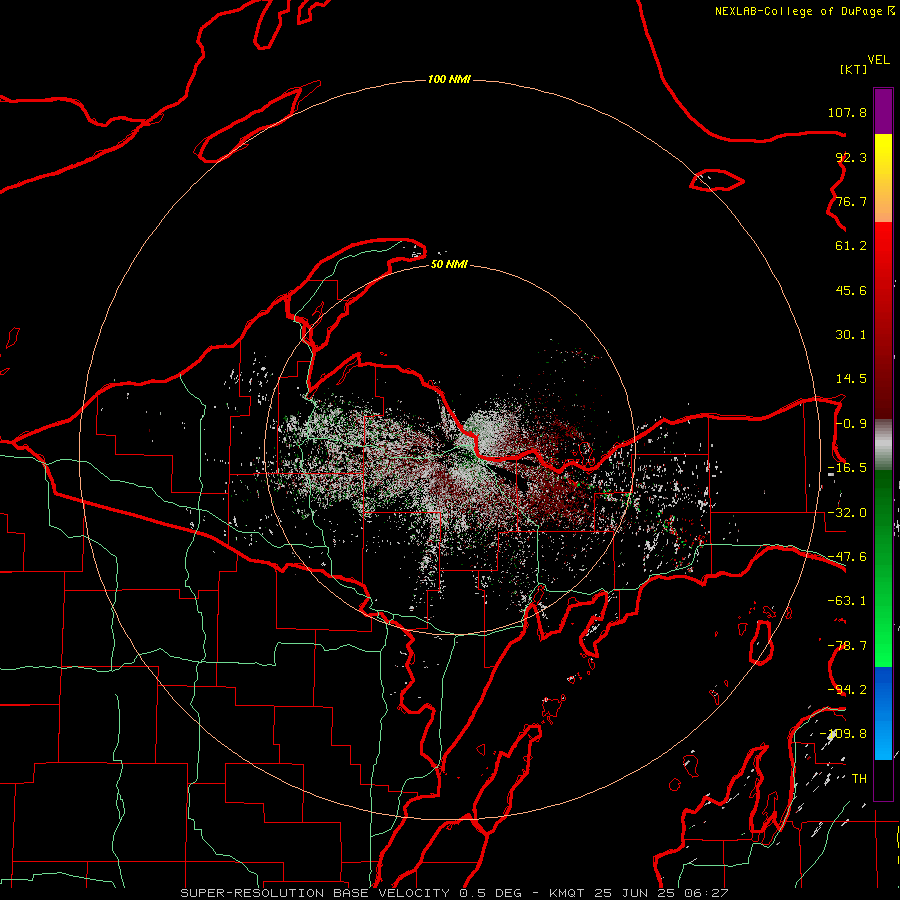
Task: Select the -63.1 legend value
Action: click(847, 601)
